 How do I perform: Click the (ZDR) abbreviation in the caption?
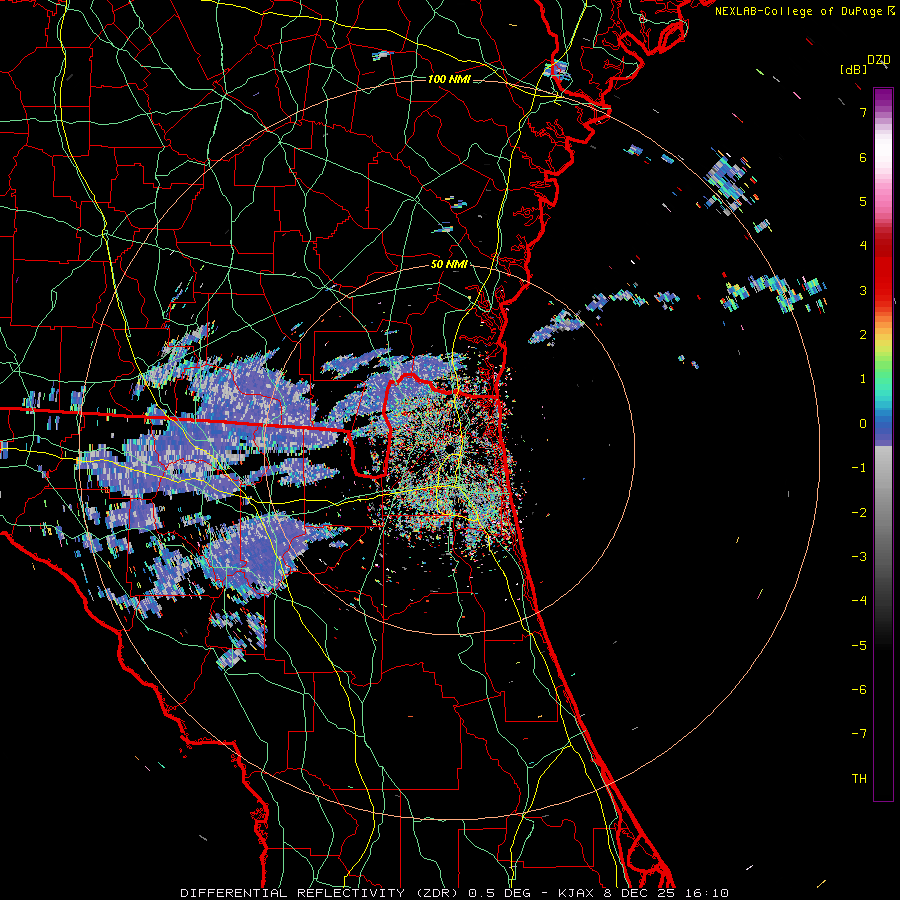point(435,893)
